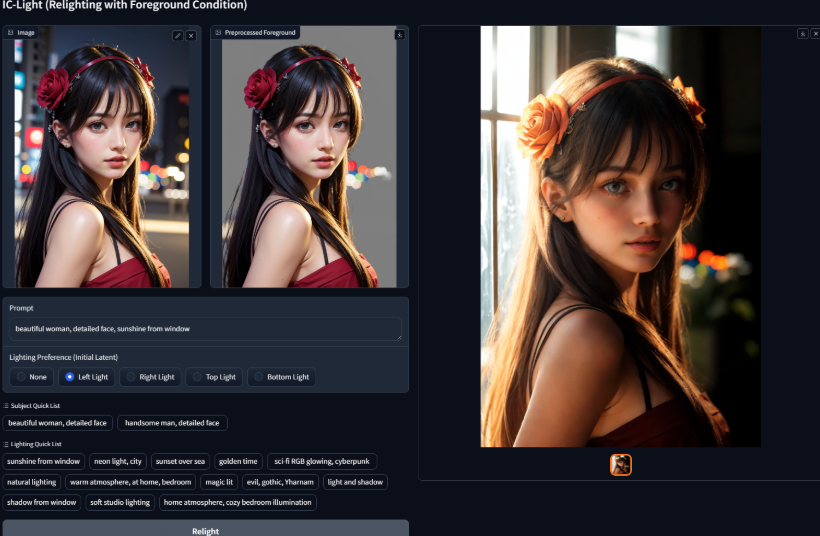Viewport: 820px width, 536px height.
Task: Choose Right Light radio option
Action: [151, 377]
